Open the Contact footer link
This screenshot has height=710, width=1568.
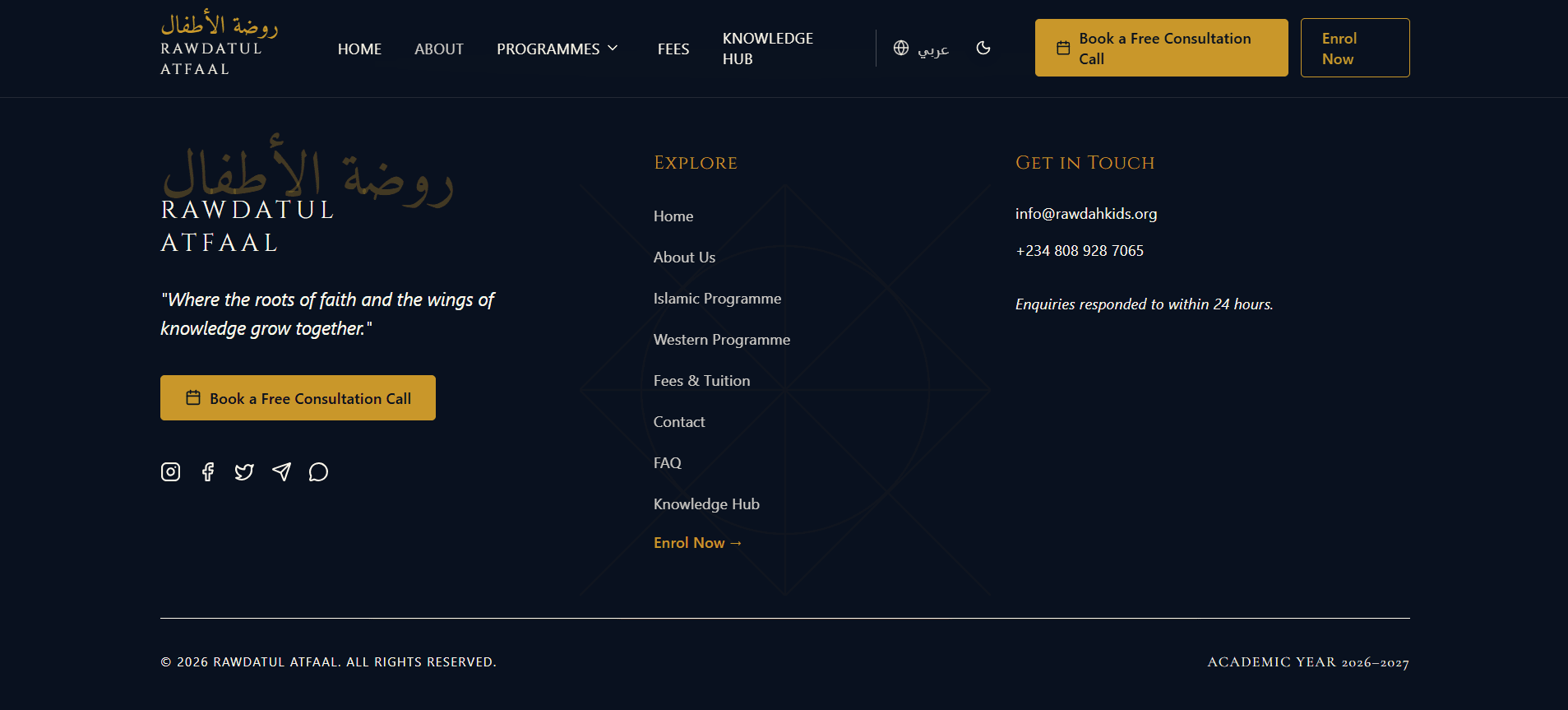pos(679,422)
